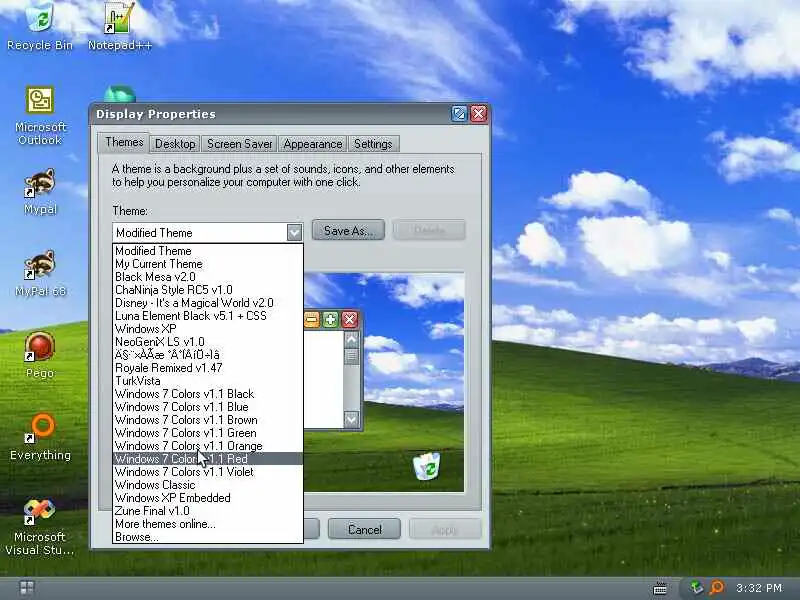Choose Black Mesa v2.0 theme
The width and height of the screenshot is (800, 600).
coord(208,277)
